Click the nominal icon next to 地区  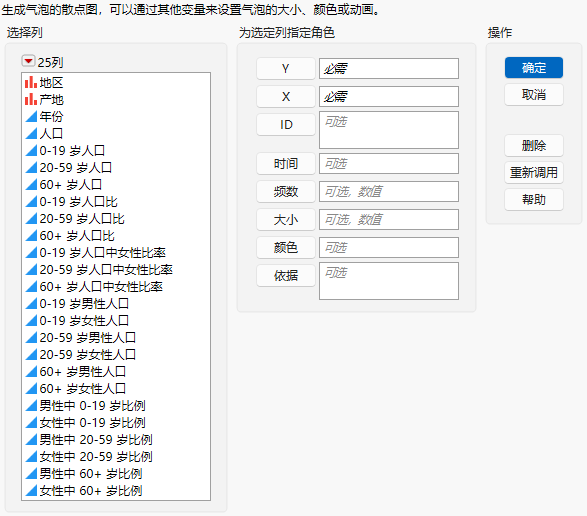click(31, 82)
